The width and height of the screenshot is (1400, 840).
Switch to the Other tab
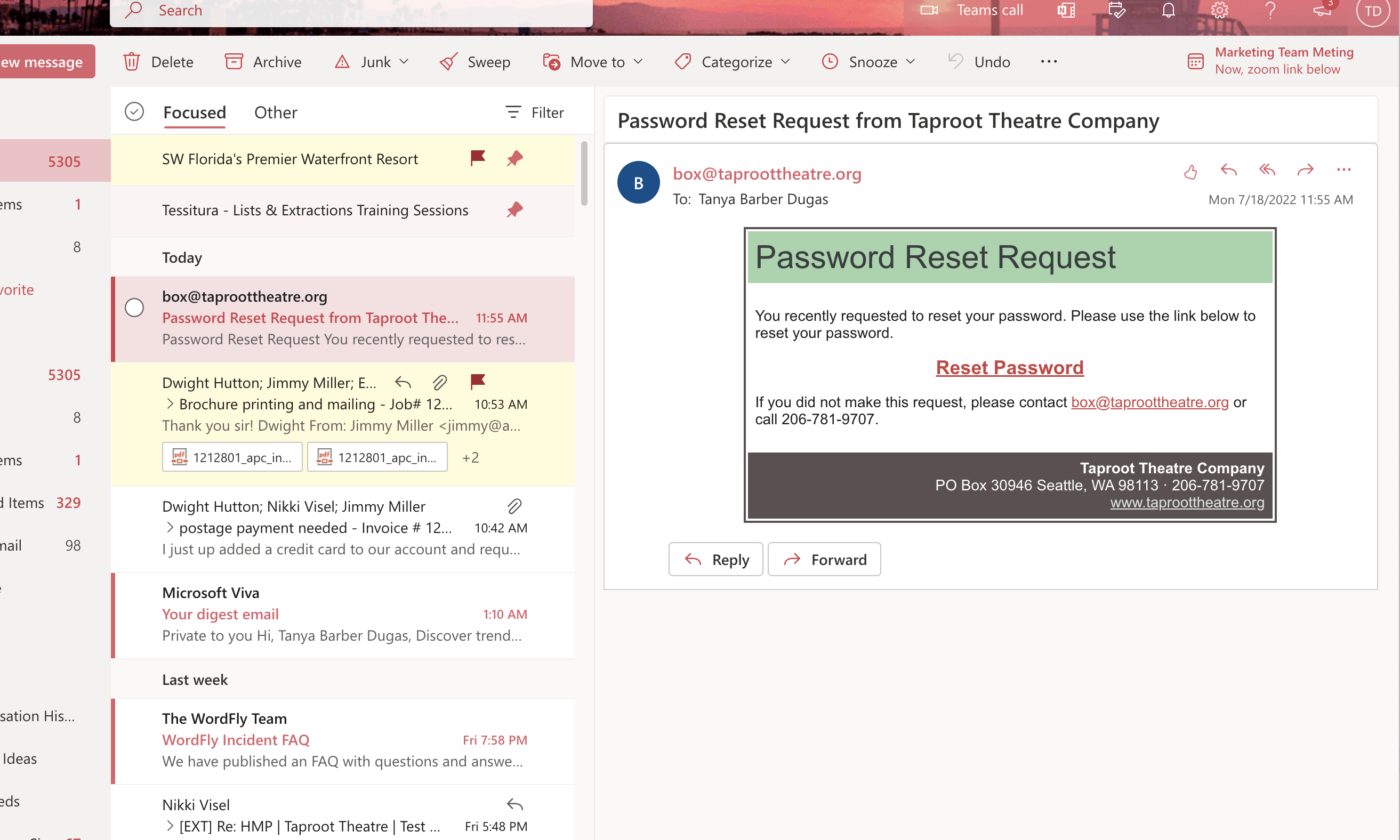(275, 112)
